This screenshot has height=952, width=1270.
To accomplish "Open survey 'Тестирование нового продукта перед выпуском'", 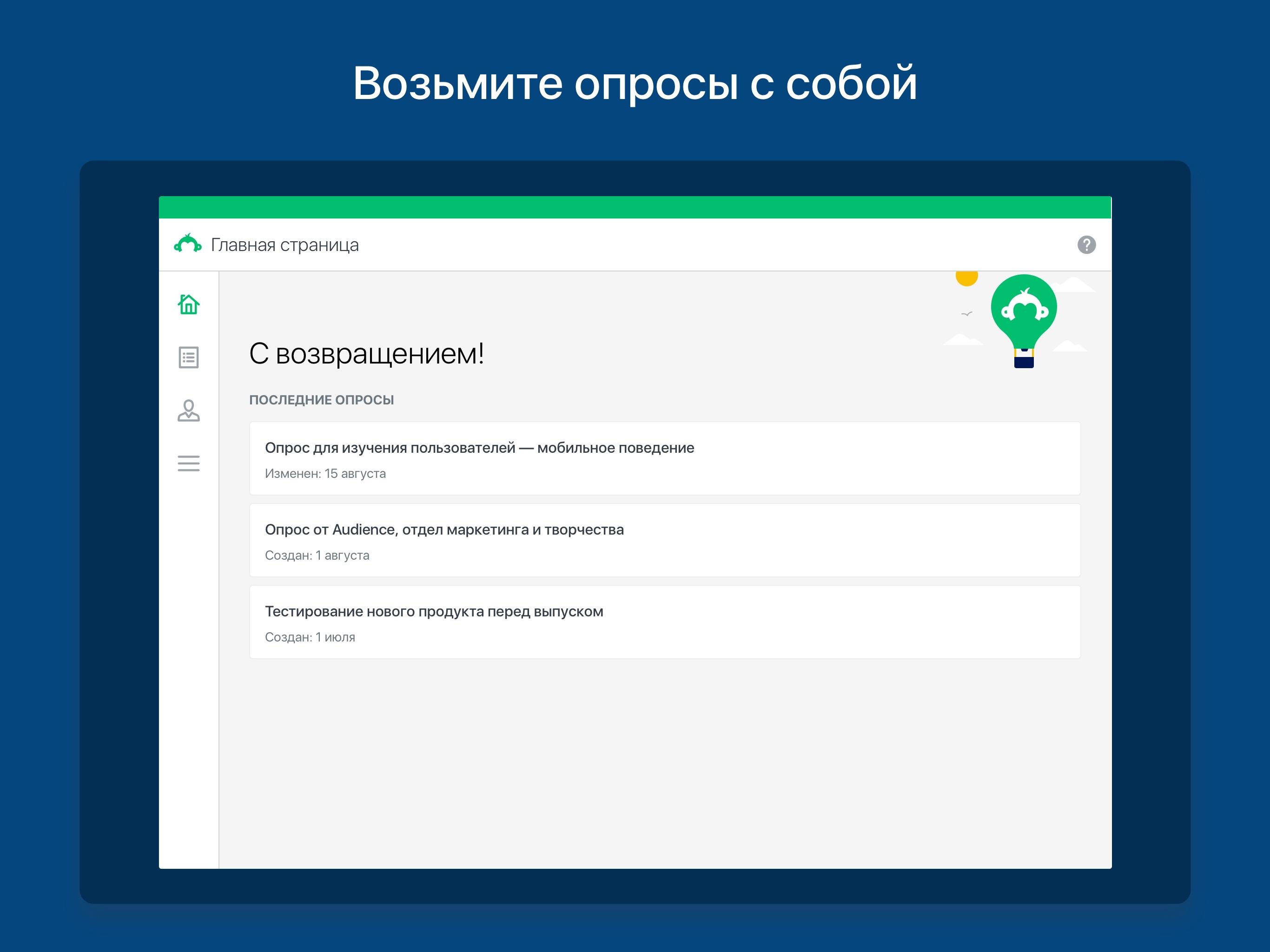I will [665, 622].
